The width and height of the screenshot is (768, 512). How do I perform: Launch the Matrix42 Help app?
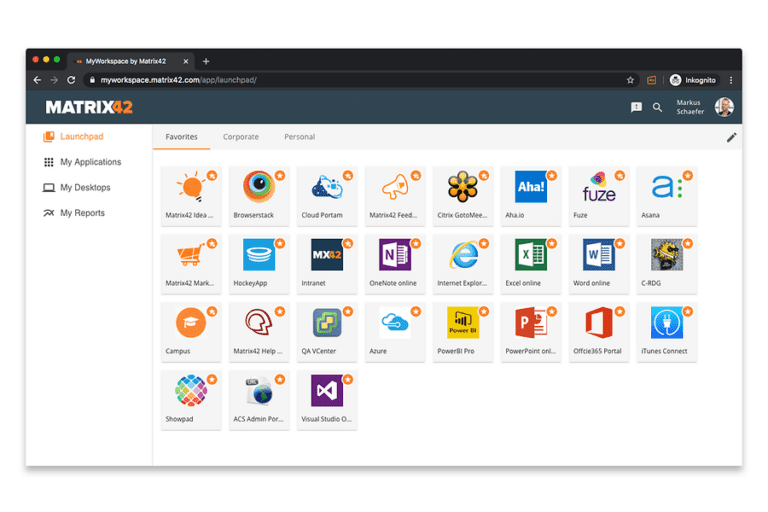[x=259, y=332]
